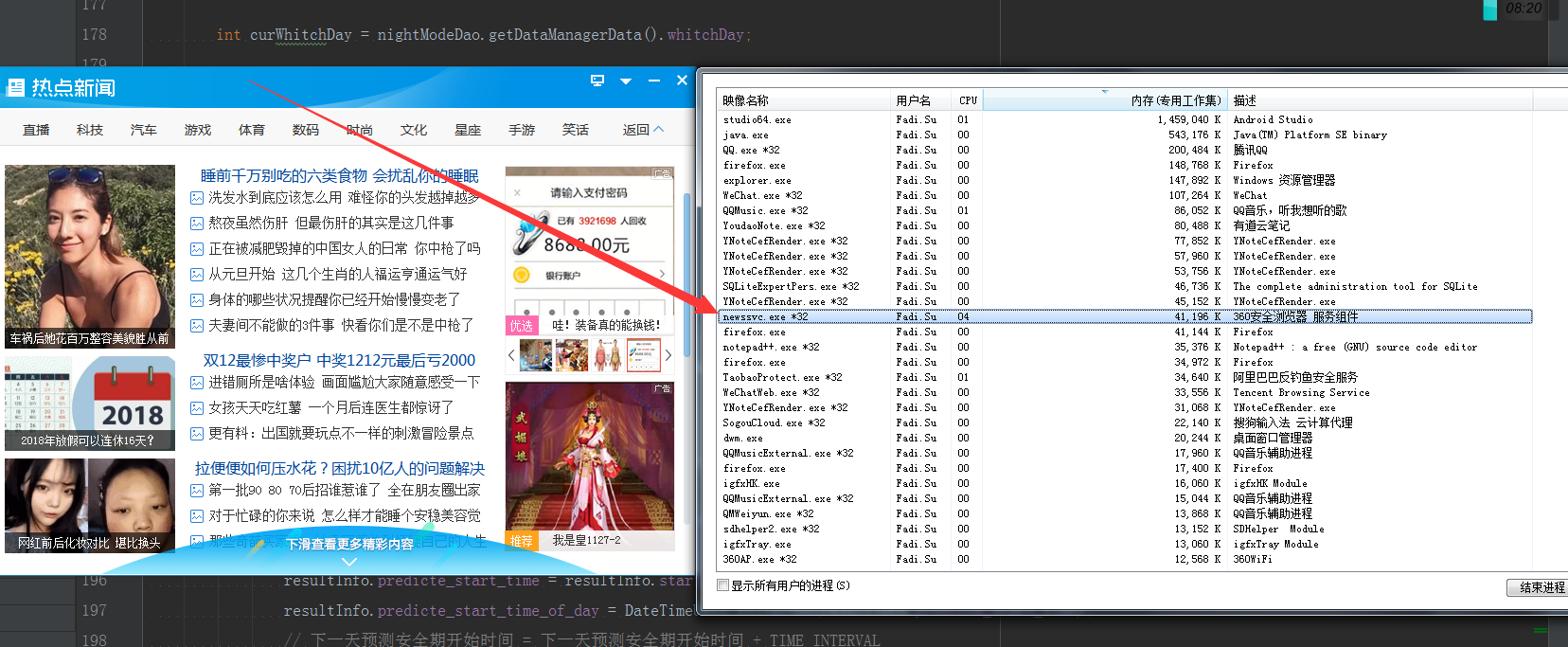
Task: Open the 星座 news category tab
Action: pyautogui.click(x=468, y=130)
